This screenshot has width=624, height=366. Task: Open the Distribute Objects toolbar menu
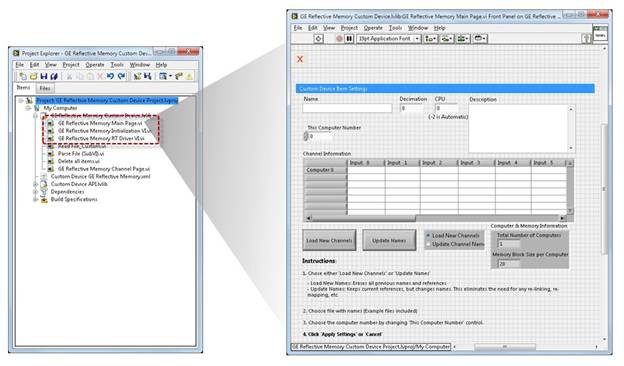tap(447, 39)
